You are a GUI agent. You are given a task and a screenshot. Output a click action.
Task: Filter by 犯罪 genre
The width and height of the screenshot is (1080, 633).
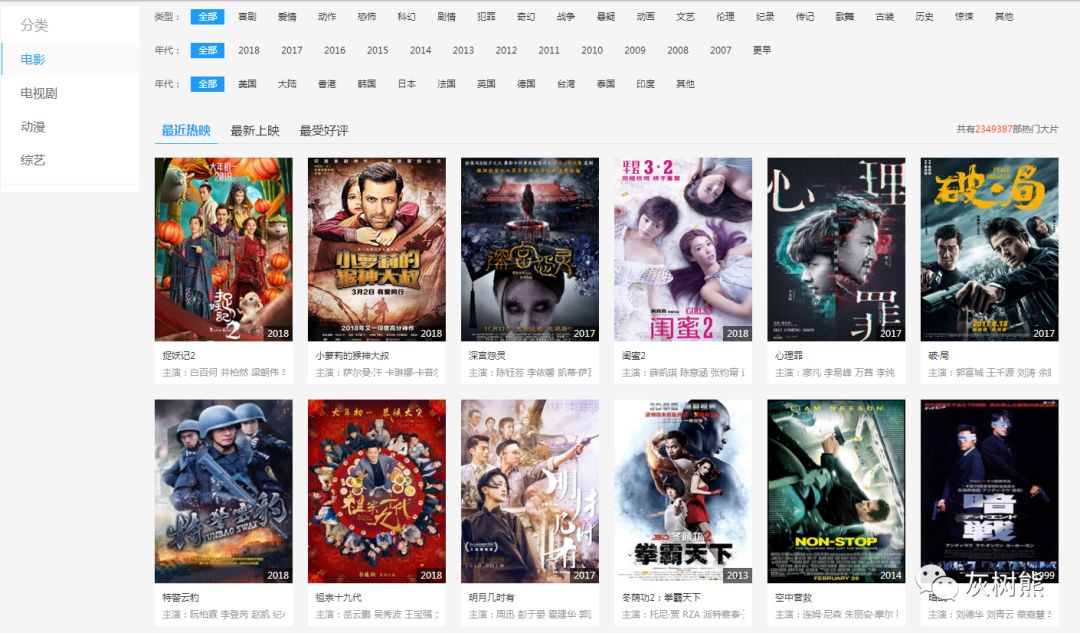click(486, 17)
